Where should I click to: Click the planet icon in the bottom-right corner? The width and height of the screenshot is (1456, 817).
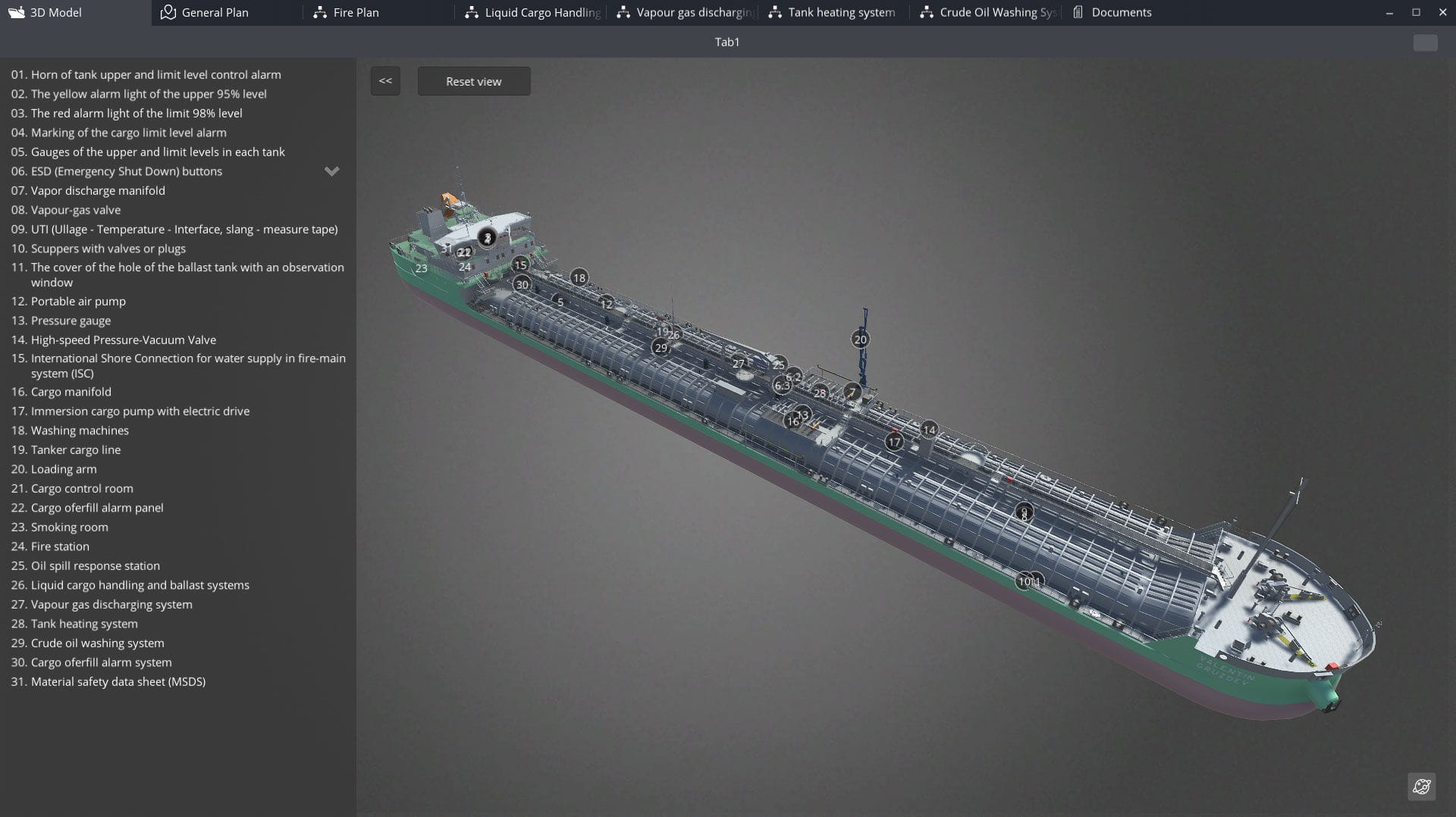[x=1422, y=787]
